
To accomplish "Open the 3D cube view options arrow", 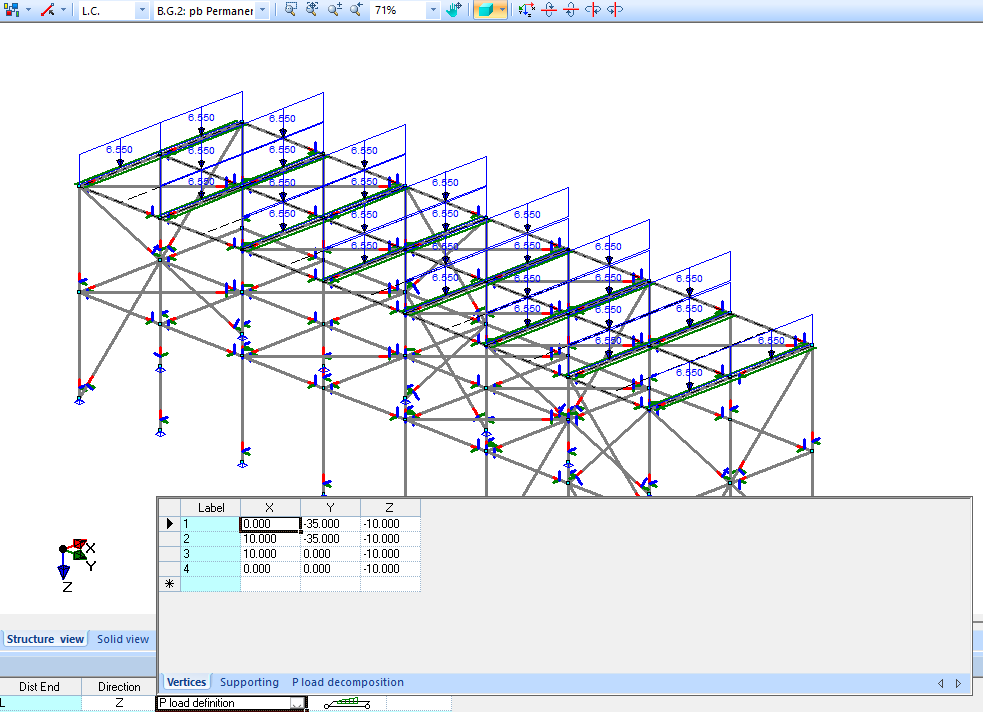I will [x=502, y=10].
